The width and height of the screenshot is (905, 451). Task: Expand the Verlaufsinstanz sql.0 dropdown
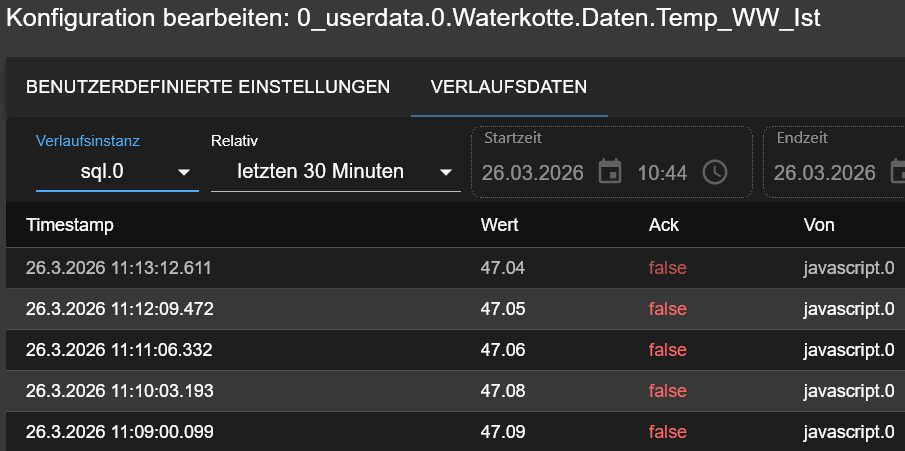point(184,172)
